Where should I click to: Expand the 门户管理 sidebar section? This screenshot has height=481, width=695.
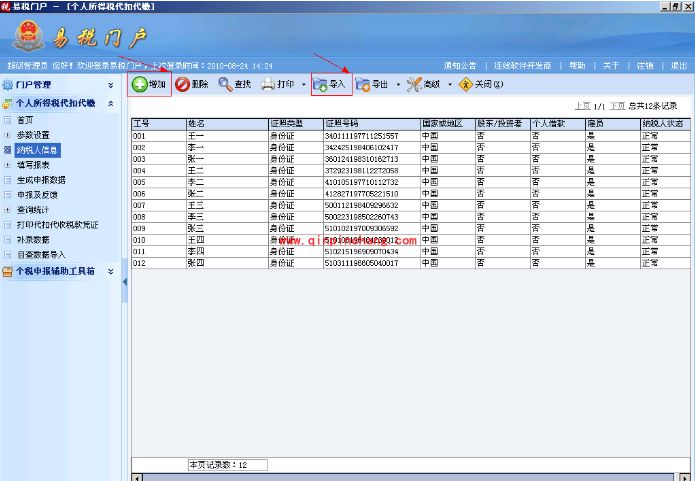click(110, 85)
